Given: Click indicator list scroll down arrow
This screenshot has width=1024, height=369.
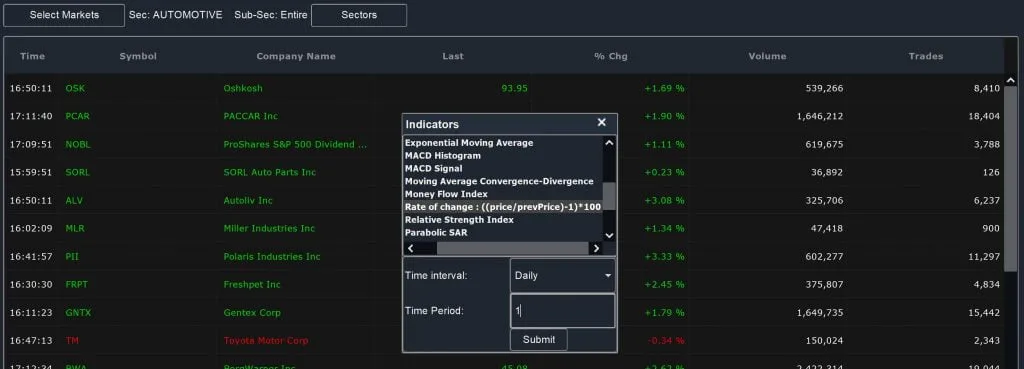Looking at the screenshot, I should (609, 235).
